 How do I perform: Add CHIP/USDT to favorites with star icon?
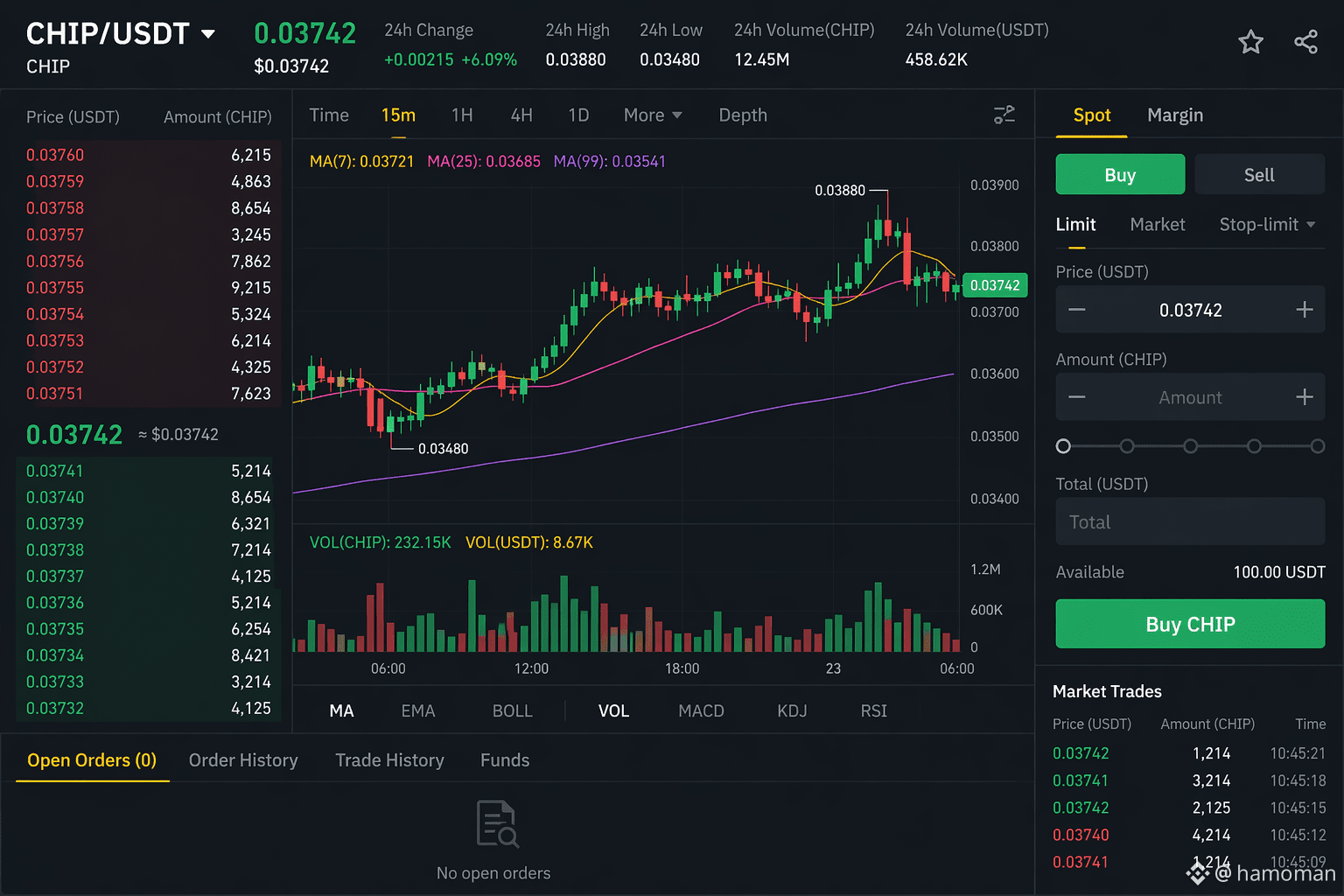pyautogui.click(x=1250, y=42)
